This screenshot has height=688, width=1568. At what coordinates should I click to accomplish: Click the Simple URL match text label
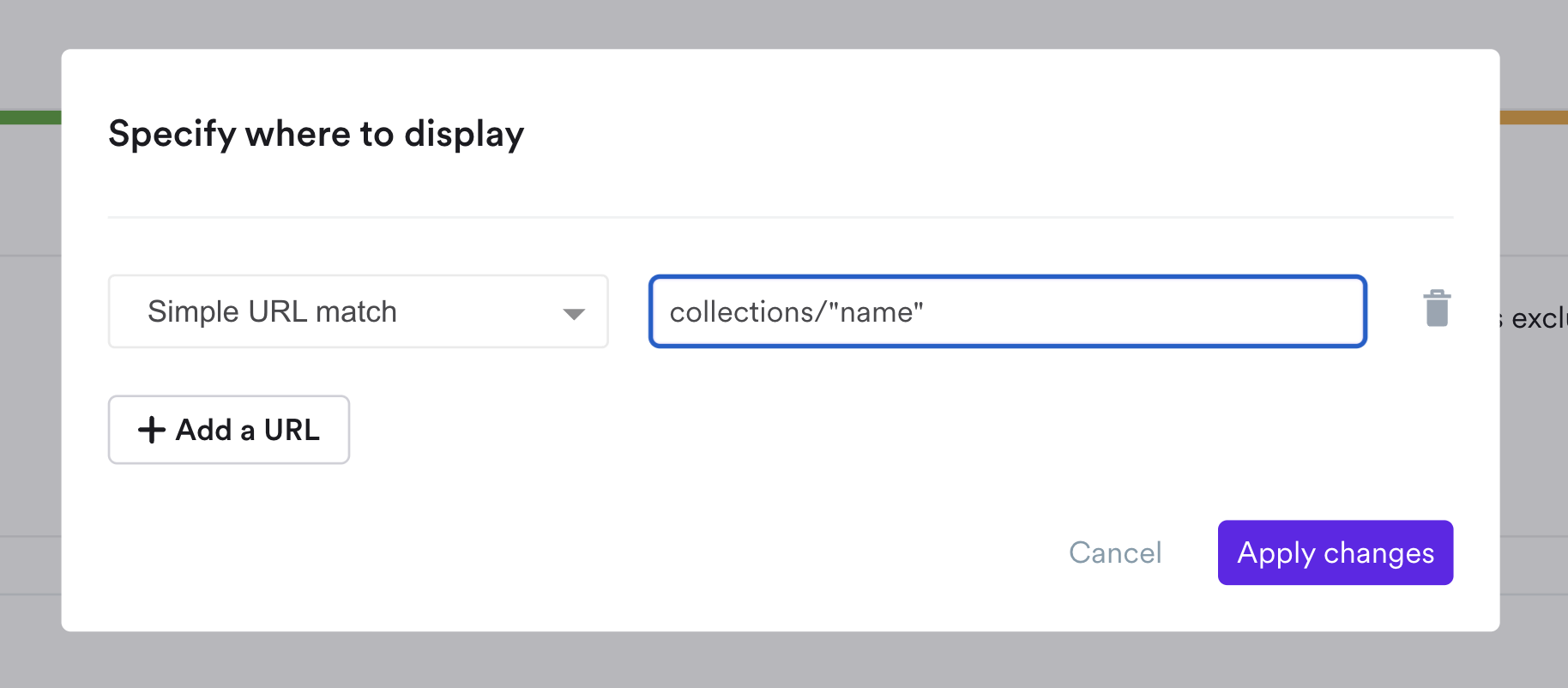[272, 311]
